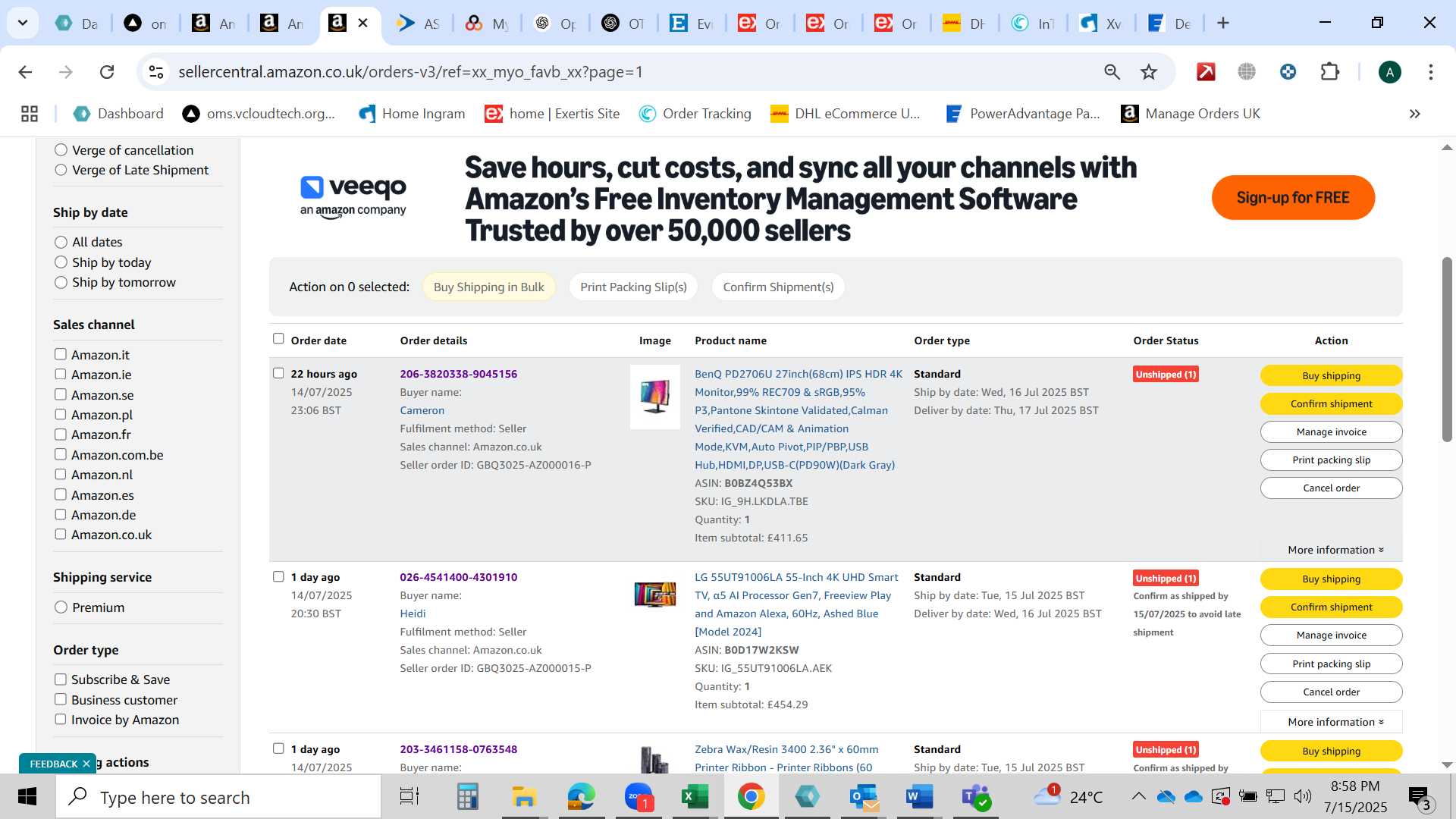Open order 026-4541400-4301910 details
The width and height of the screenshot is (1456, 819).
[459, 577]
